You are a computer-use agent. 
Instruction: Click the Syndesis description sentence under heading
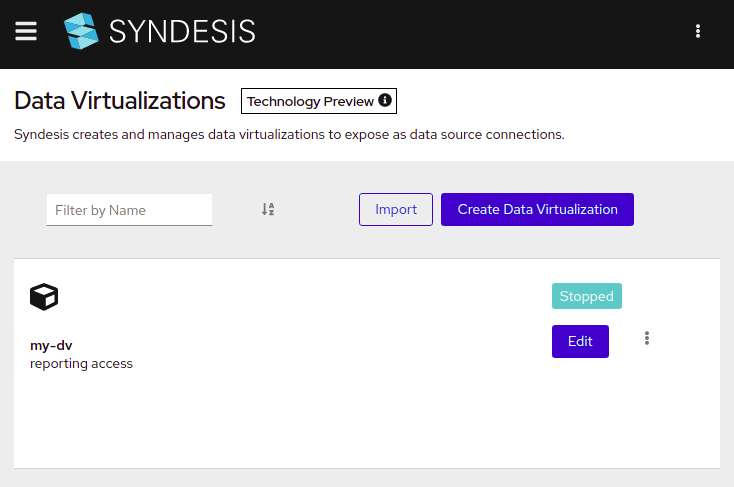(289, 134)
